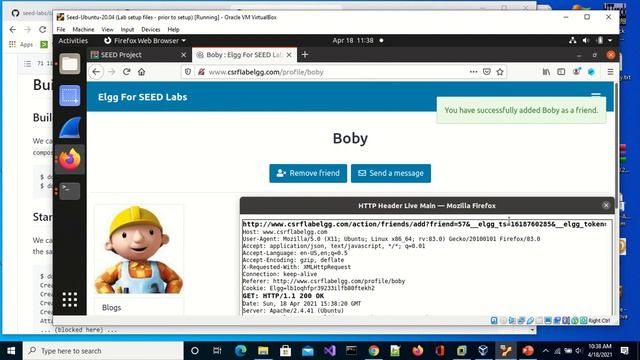Select the GET: HTTP/1.1 200 OK line

point(283,296)
